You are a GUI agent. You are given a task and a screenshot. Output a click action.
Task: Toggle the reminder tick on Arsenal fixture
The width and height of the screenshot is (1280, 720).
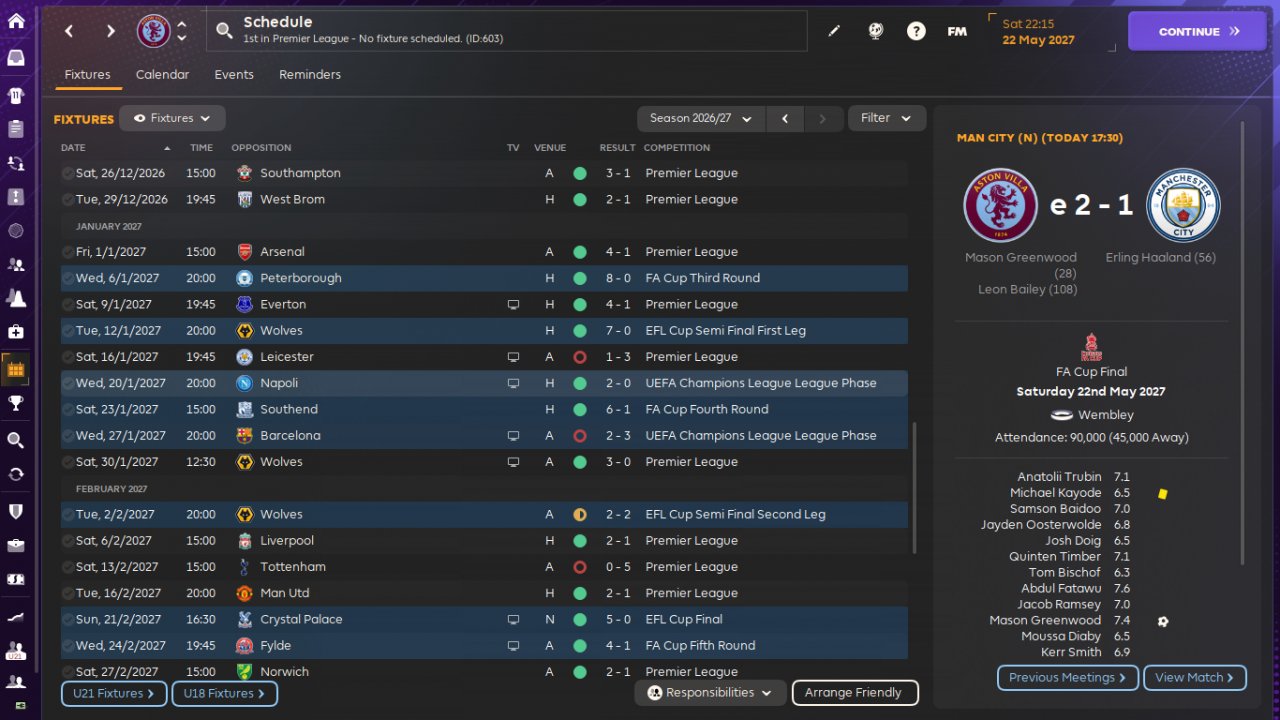click(x=68, y=252)
